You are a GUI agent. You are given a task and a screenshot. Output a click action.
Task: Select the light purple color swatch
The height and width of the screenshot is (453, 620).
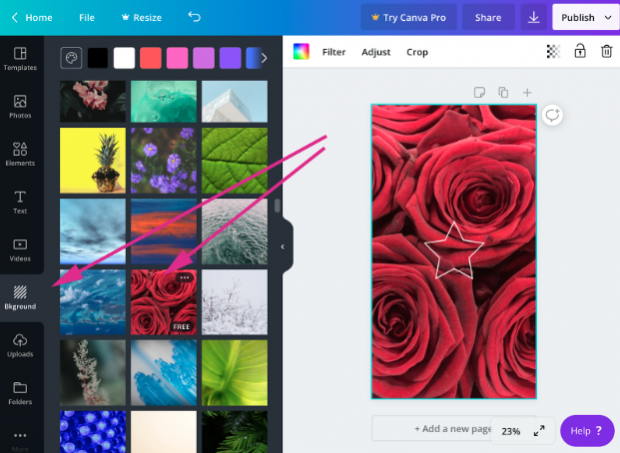point(204,58)
